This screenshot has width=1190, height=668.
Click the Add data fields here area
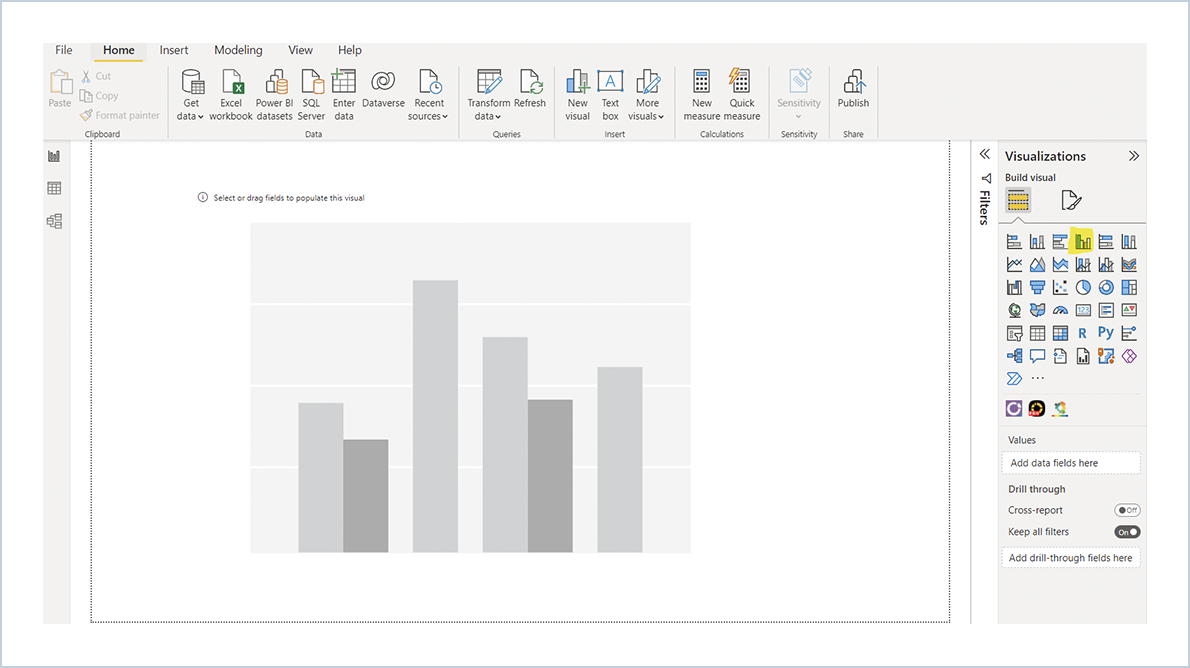pos(1070,462)
